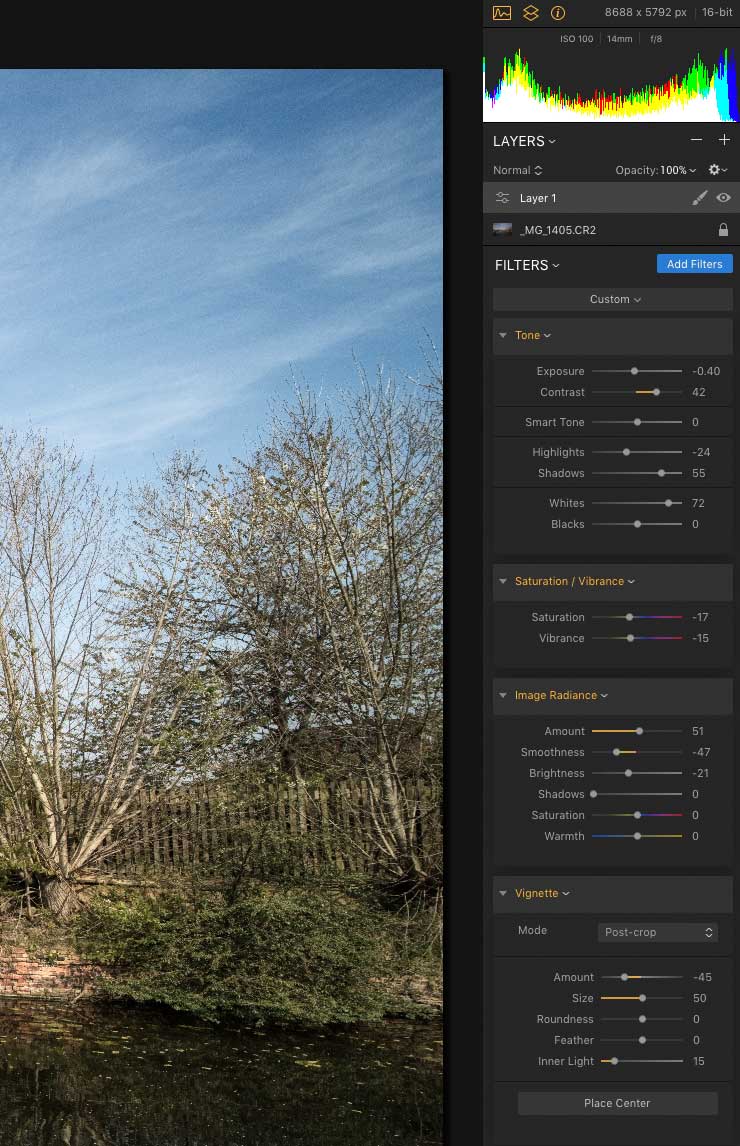Remove layer with minus icon
The image size is (740, 1146).
[x=696, y=140]
